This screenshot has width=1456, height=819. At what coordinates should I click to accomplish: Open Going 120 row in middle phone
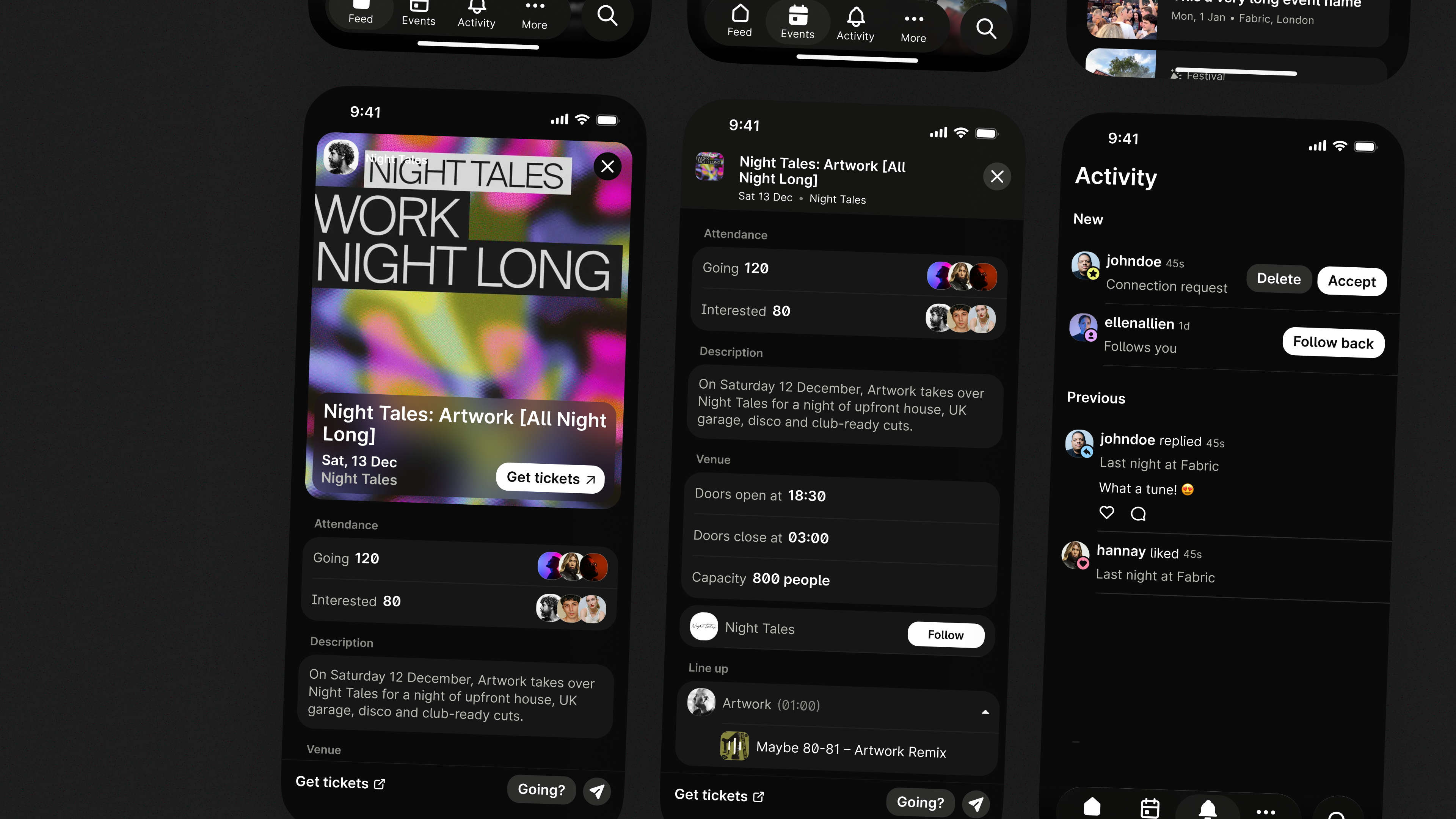tap(849, 273)
